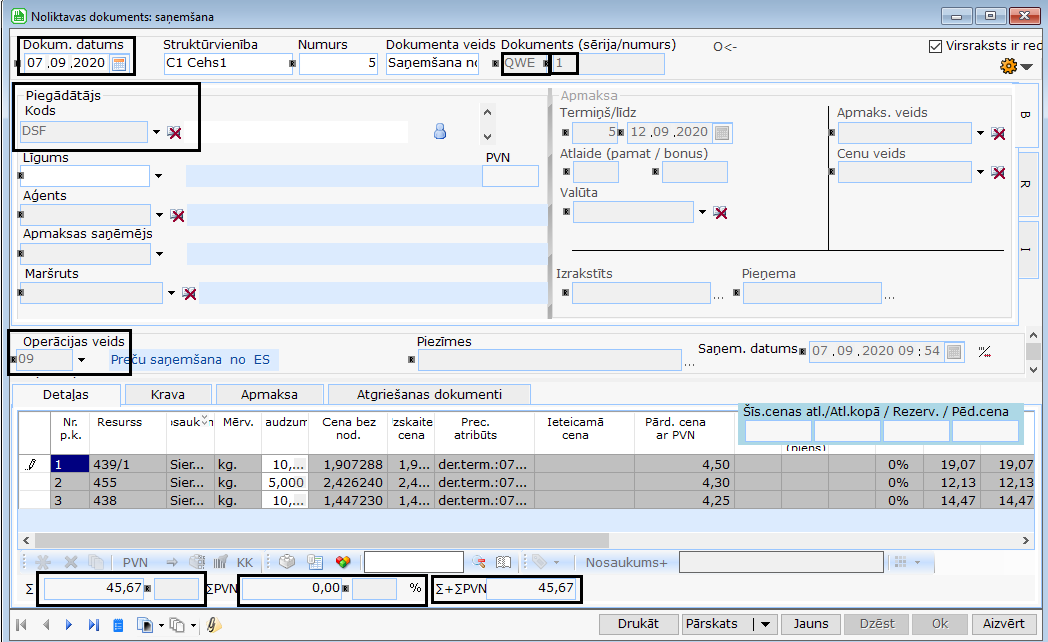Screen dimensions: 1048x642
Task: Click the copy-row toolbar icon beside PVN
Action: [96, 563]
